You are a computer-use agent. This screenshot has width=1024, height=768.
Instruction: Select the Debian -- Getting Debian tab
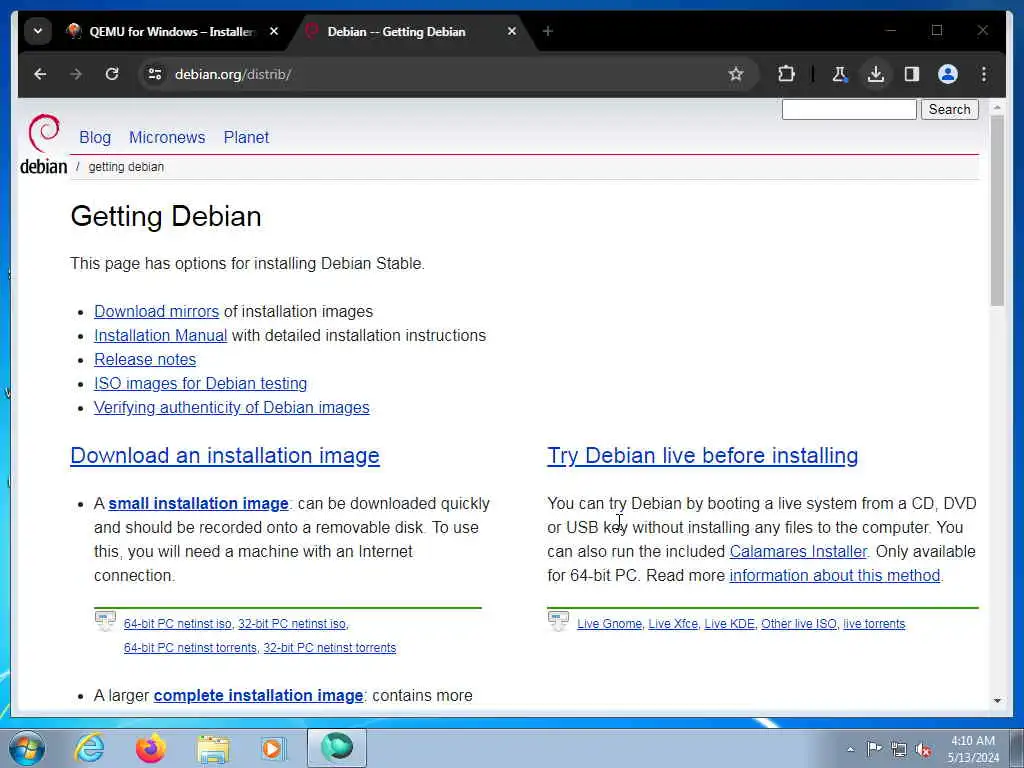pos(396,31)
